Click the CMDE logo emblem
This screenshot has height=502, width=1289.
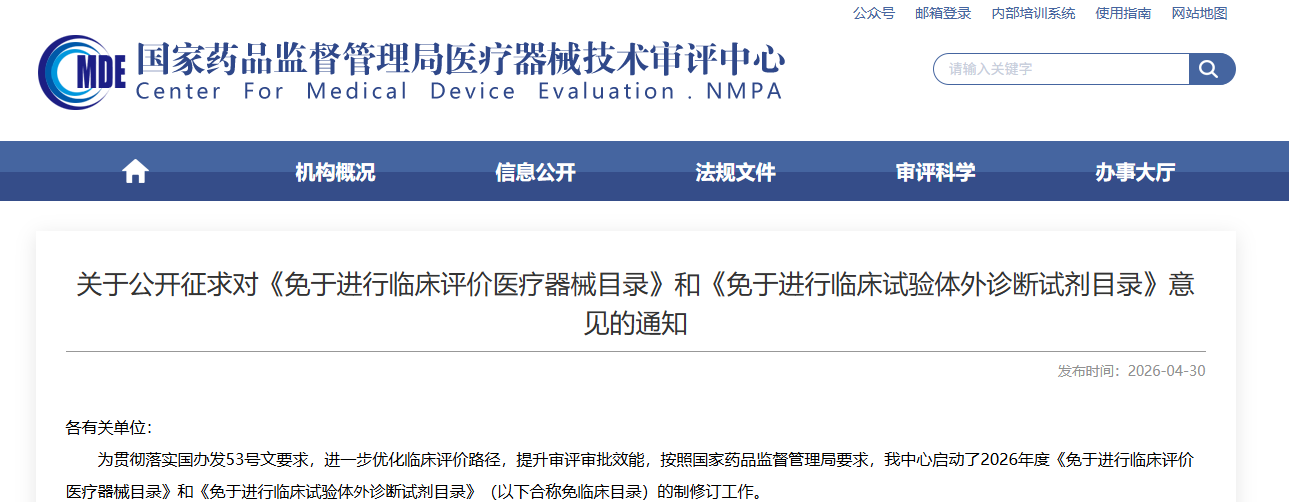(x=82, y=73)
